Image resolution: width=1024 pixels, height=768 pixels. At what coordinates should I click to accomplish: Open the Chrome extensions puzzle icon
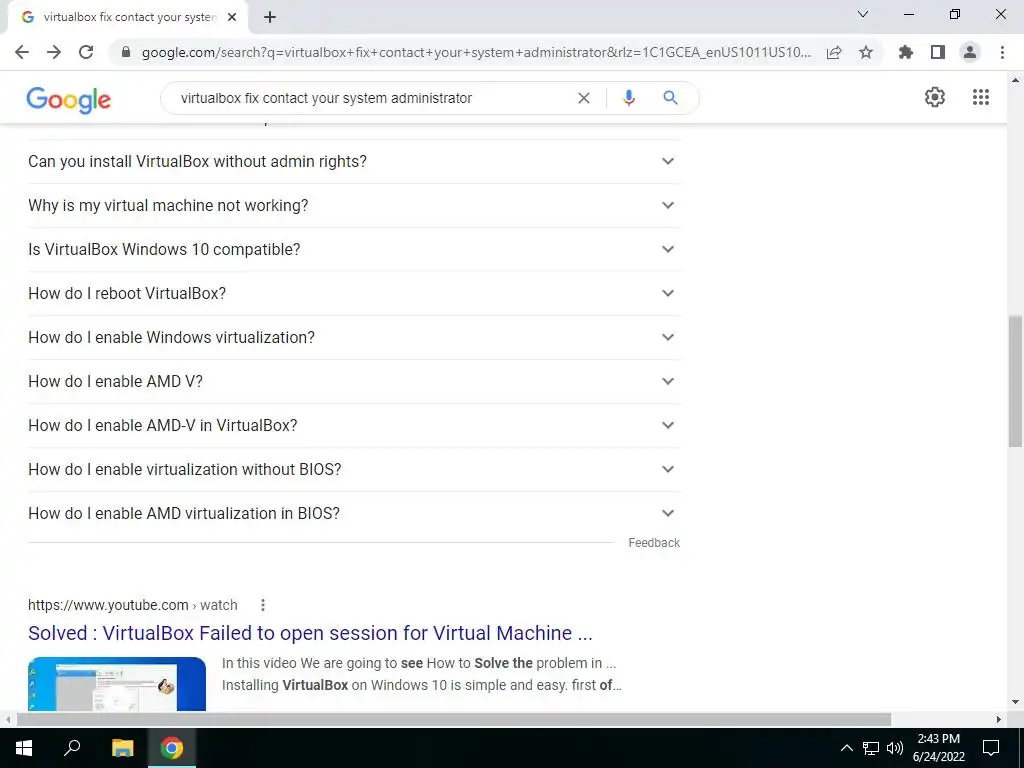(906, 52)
